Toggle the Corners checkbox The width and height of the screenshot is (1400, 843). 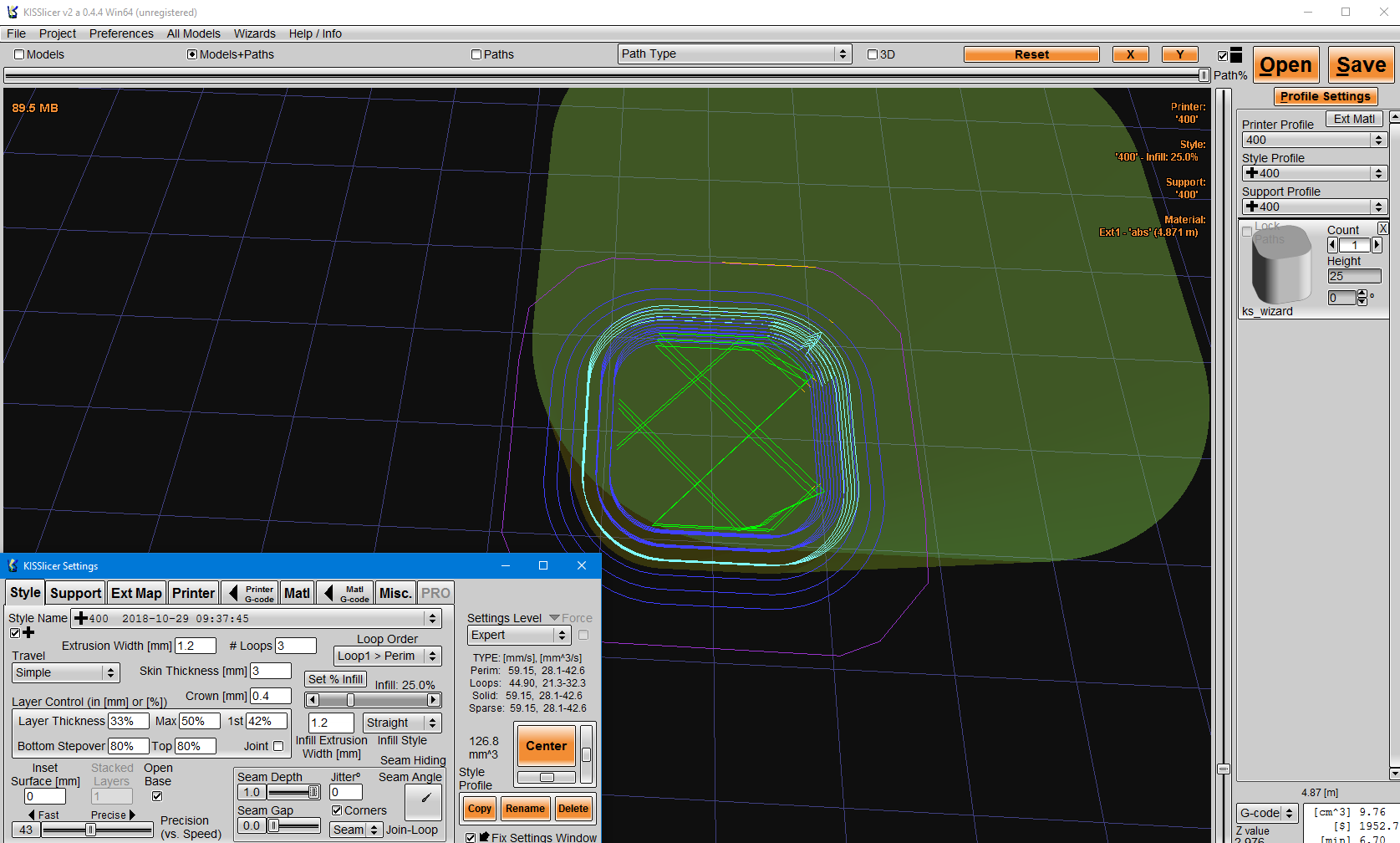coord(337,810)
